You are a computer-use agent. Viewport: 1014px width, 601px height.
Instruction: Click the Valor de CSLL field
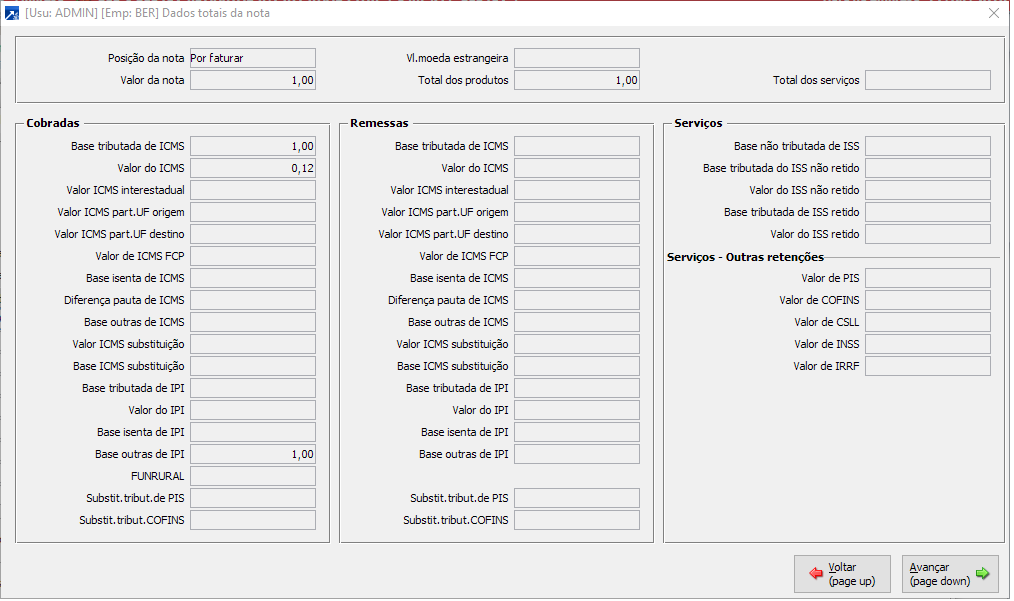click(927, 322)
